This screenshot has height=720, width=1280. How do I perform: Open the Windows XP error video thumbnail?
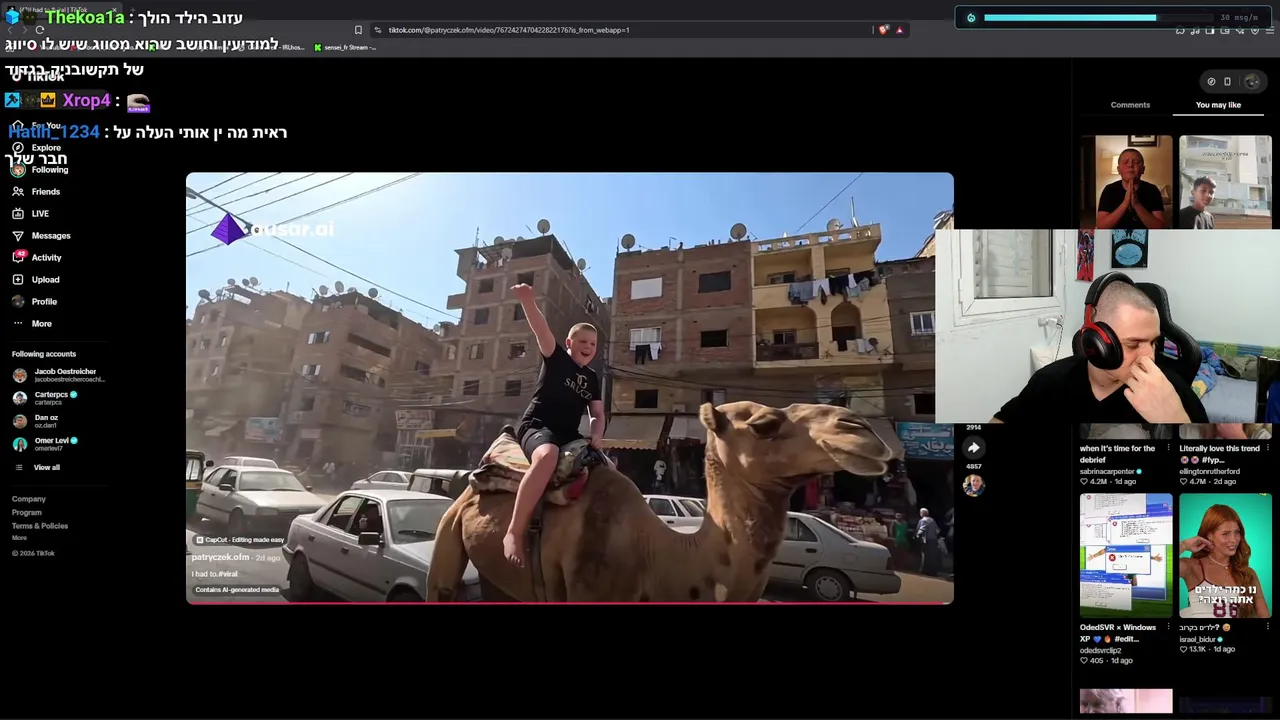click(1126, 556)
